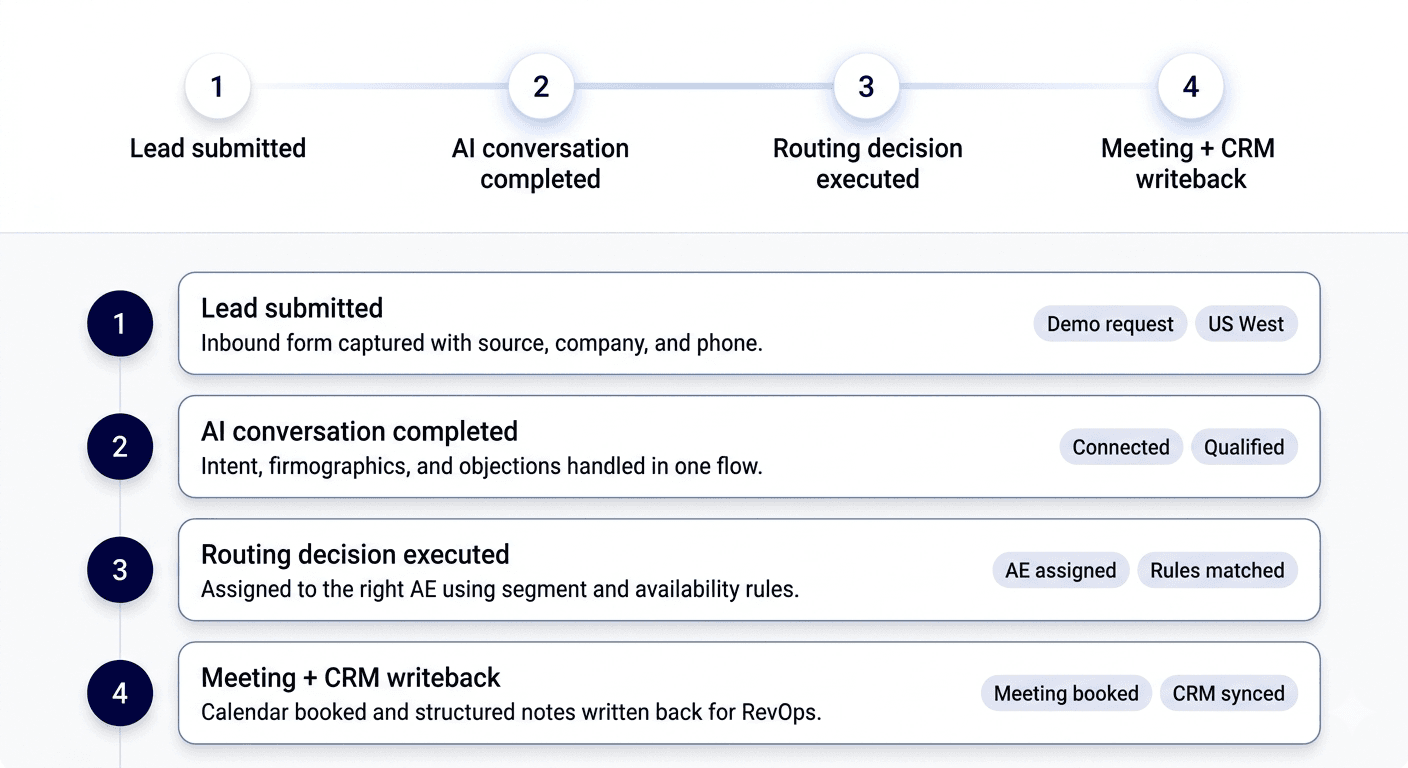Select the Rules matched tag
Screen dimensions: 1408x768
1217,570
